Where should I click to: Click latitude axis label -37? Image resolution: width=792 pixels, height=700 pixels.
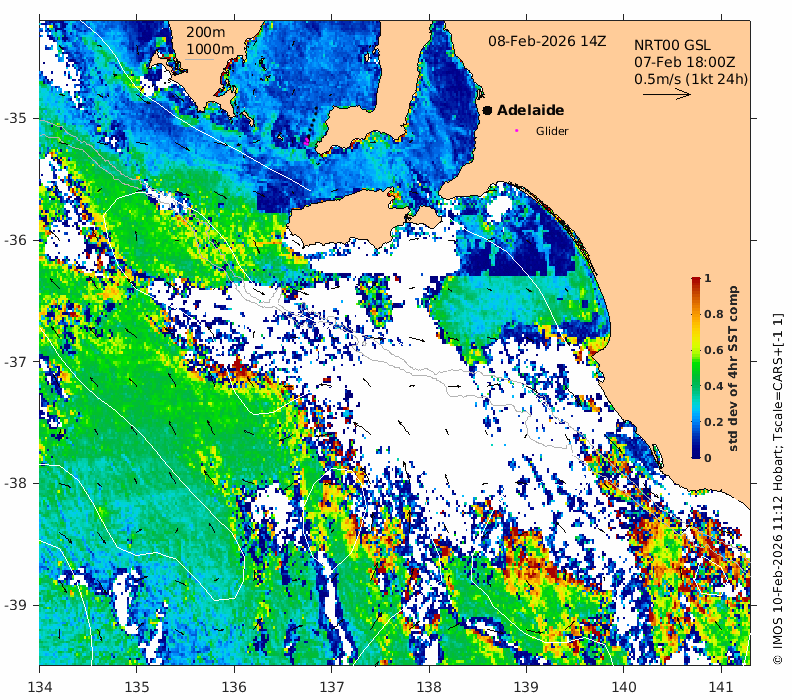[15, 362]
